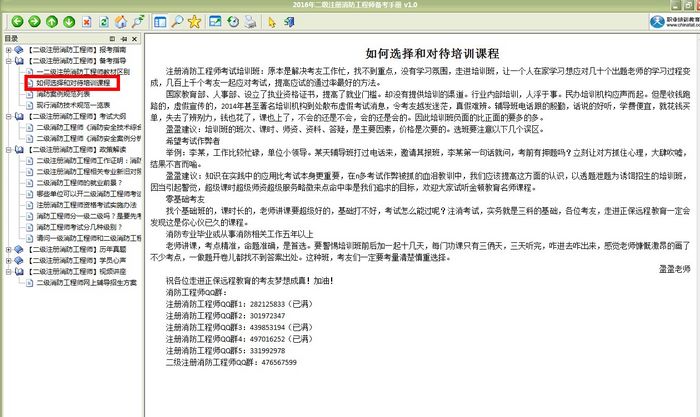Click the article title 如何选择和对待培训课程
The image size is (700, 417).
[x=432, y=54]
